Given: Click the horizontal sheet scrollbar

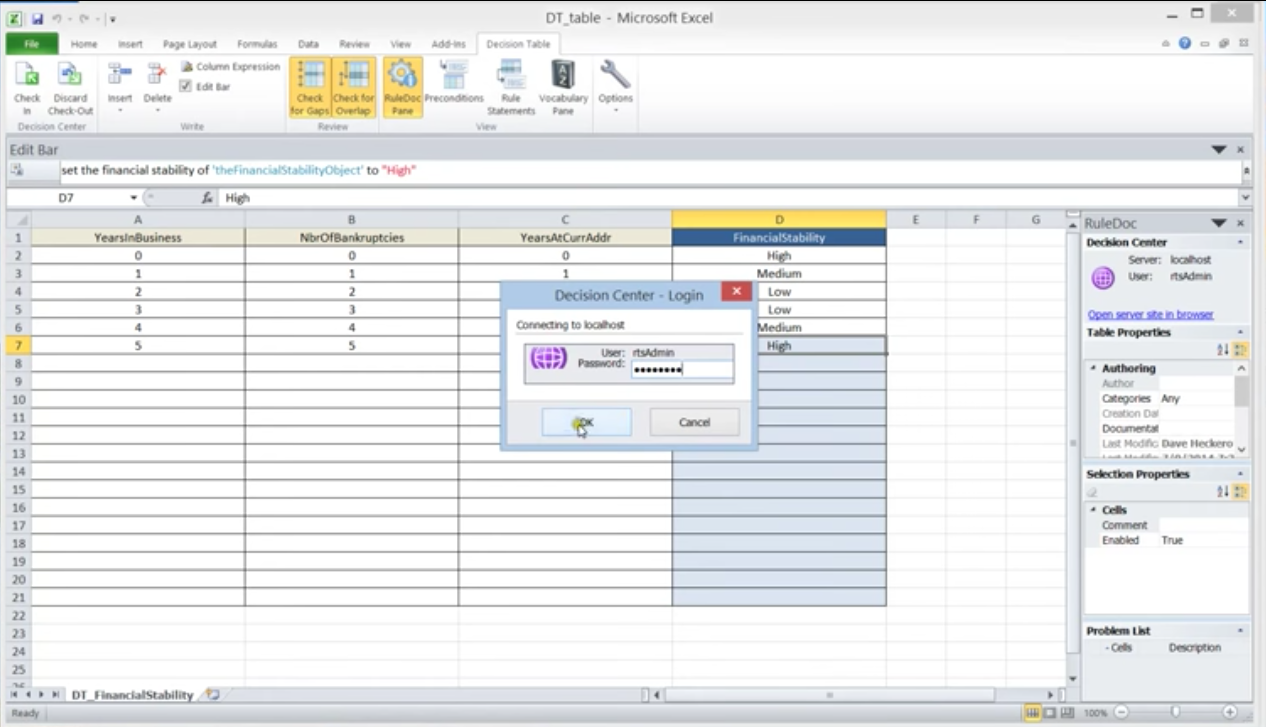Looking at the screenshot, I should (x=830, y=694).
